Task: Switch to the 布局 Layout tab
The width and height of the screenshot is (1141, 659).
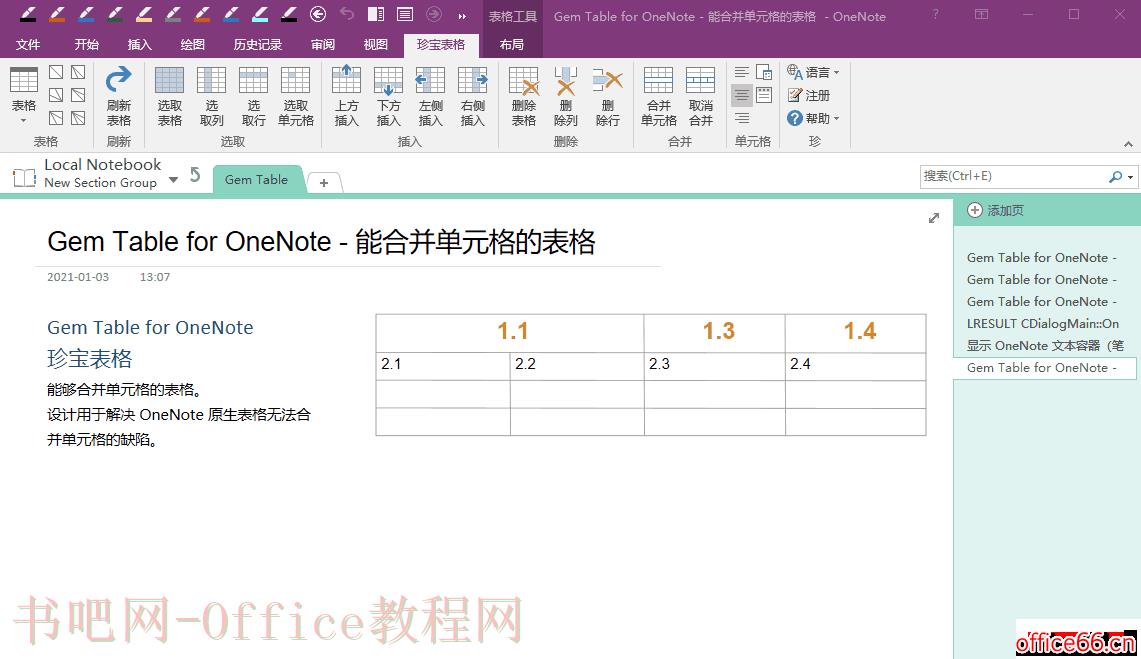Action: (x=512, y=44)
